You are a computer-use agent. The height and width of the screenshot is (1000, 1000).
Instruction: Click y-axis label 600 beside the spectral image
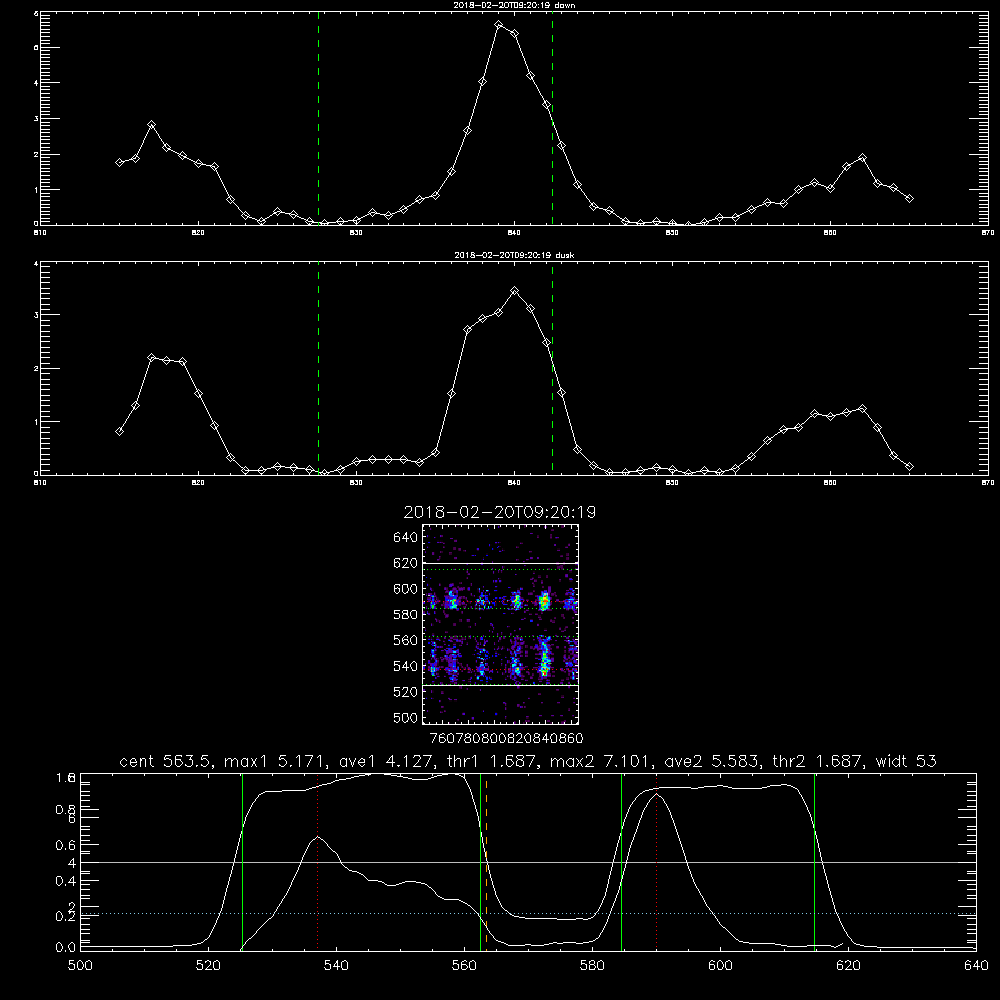tap(405, 589)
